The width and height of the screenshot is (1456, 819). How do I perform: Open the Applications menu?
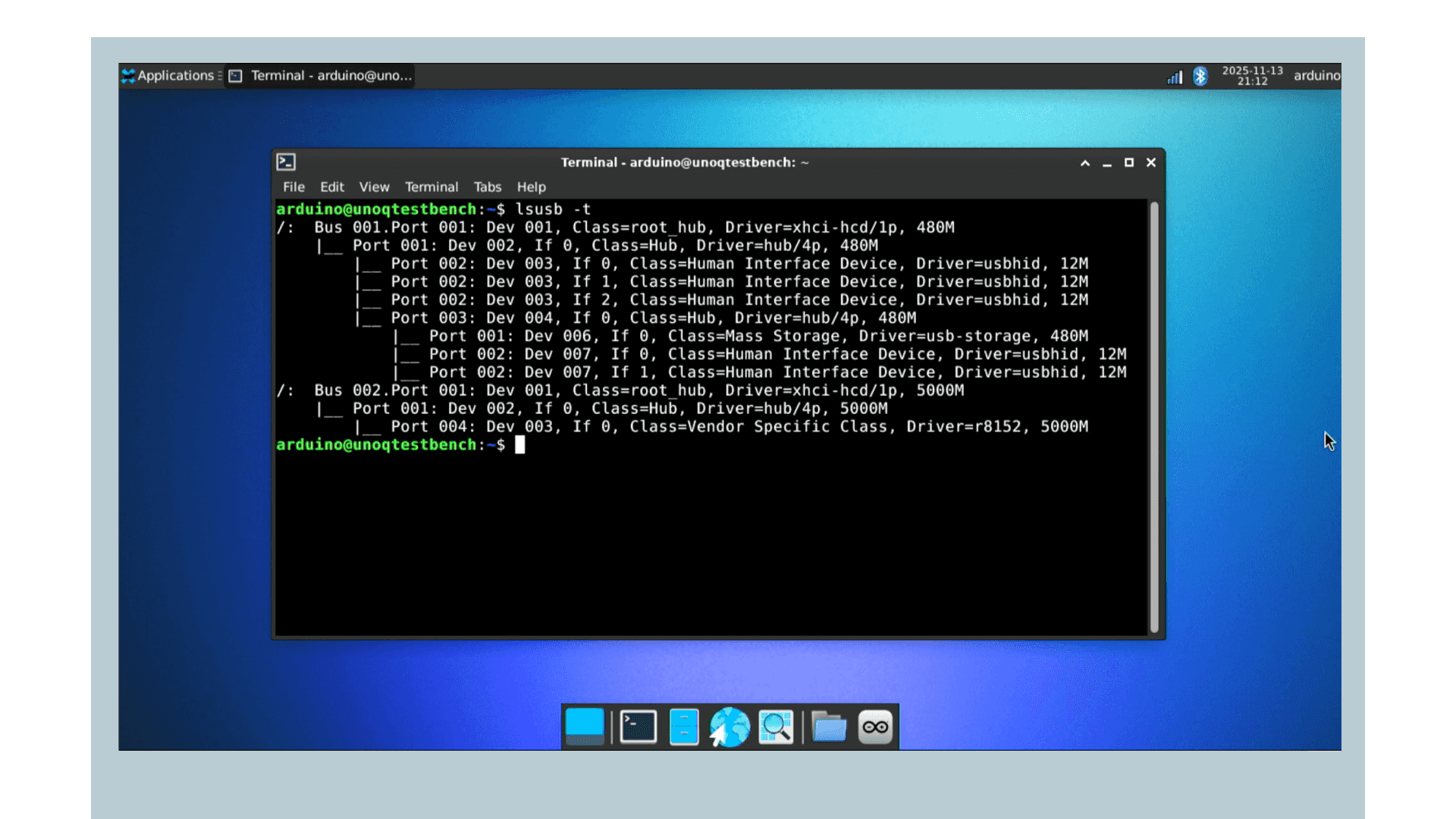tap(168, 75)
